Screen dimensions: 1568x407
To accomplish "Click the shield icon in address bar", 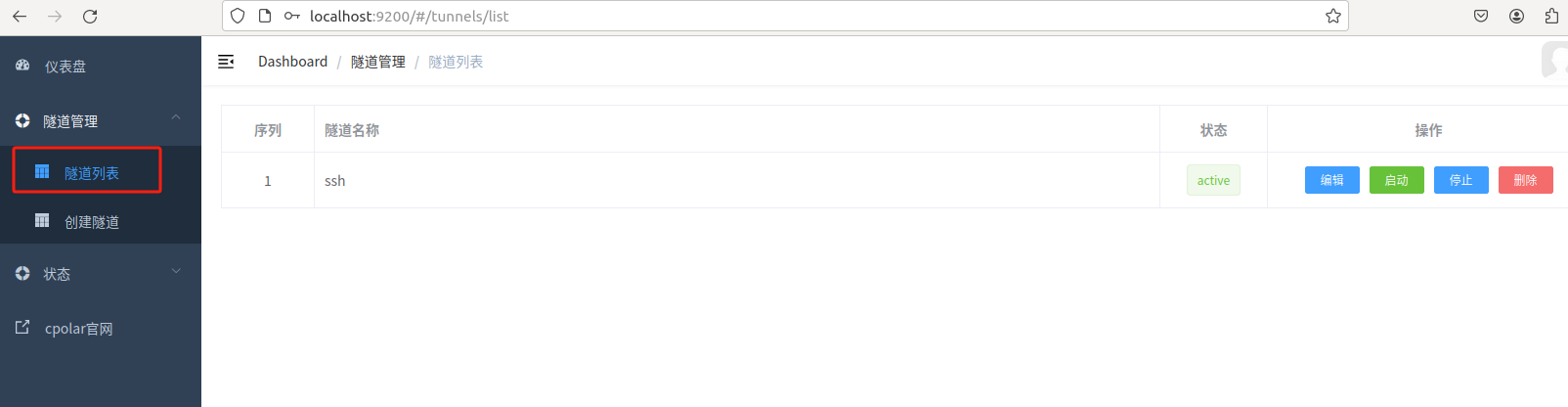I will [238, 16].
